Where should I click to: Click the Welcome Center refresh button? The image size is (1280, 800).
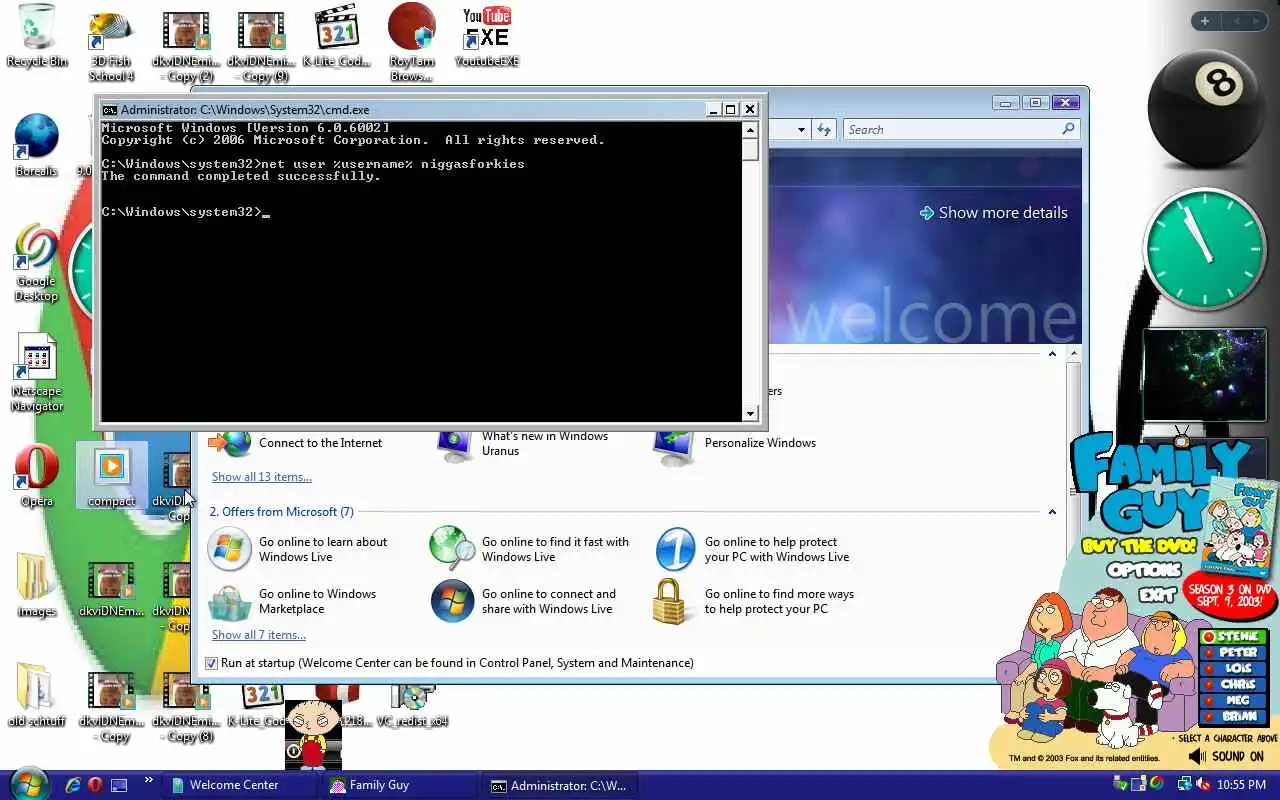click(823, 130)
